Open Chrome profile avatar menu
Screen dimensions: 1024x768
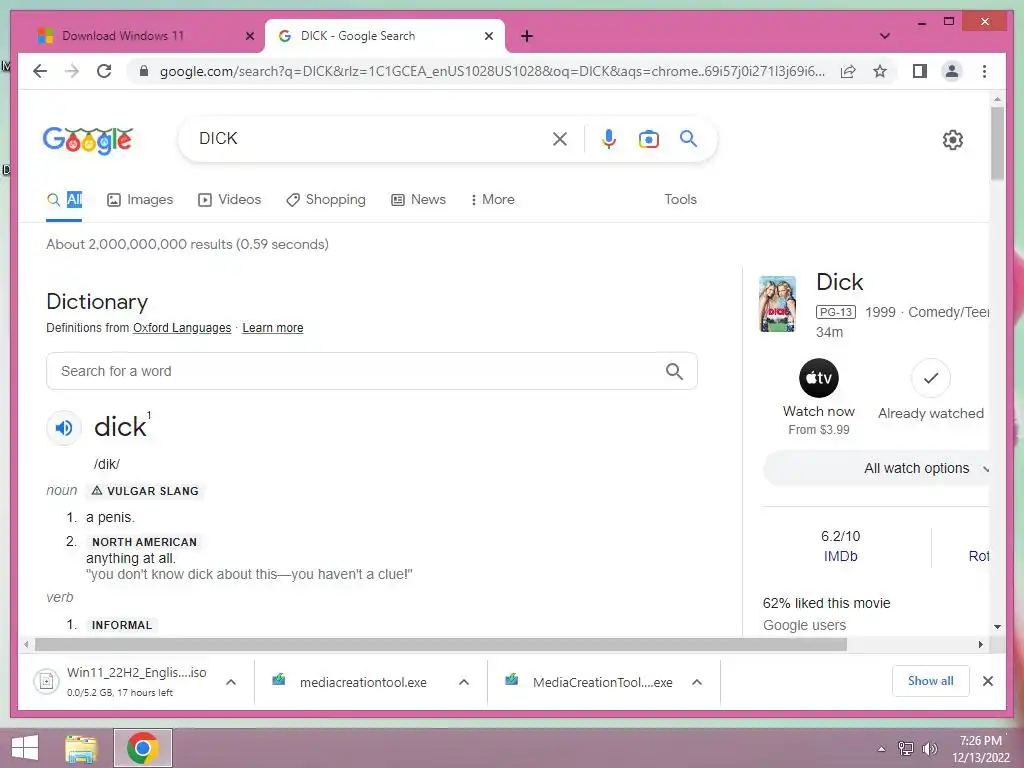[x=952, y=71]
